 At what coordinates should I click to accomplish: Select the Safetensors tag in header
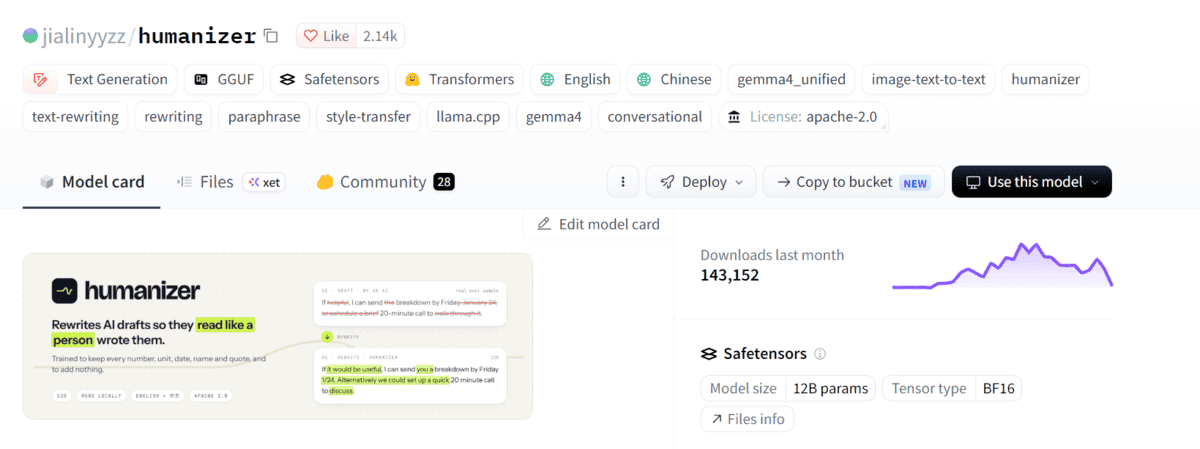(x=329, y=79)
